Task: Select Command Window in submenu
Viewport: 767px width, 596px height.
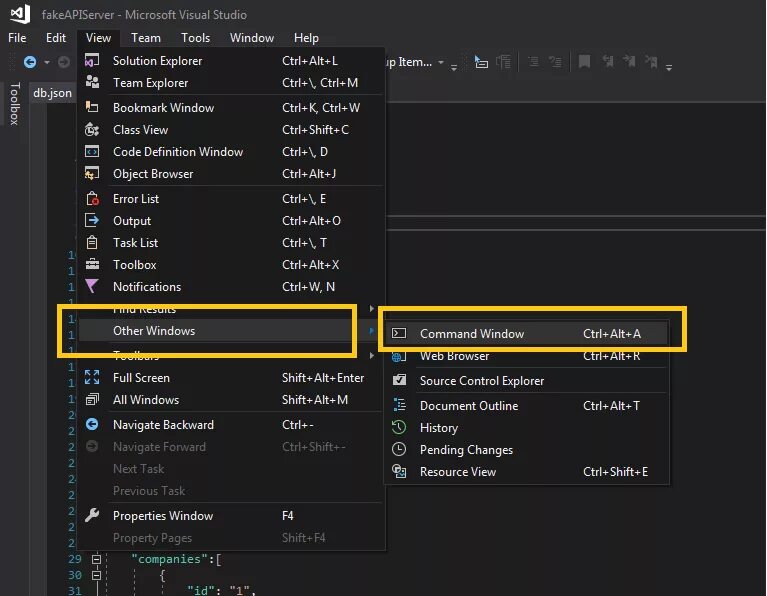Action: (x=526, y=333)
